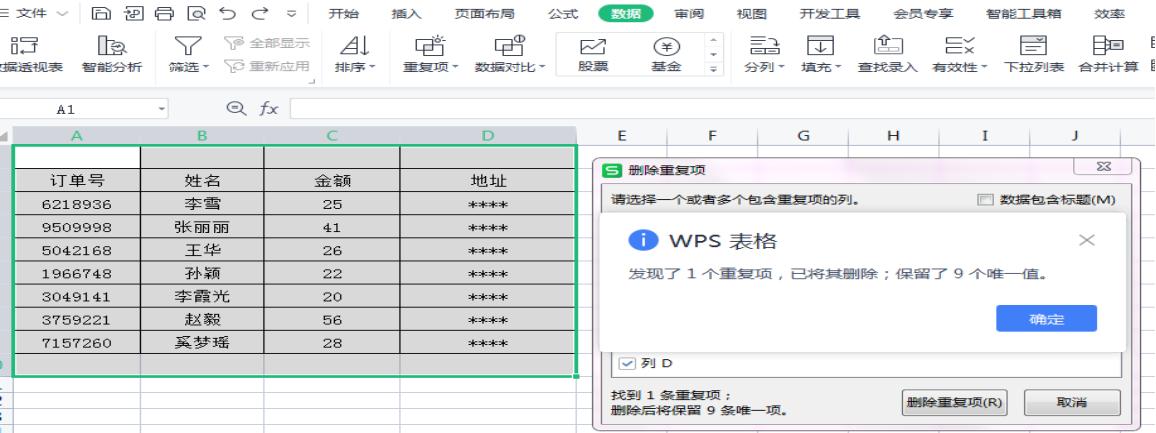The height and width of the screenshot is (433, 1156).
Task: Close the WPS 表格 message with X
Action: 1087,240
